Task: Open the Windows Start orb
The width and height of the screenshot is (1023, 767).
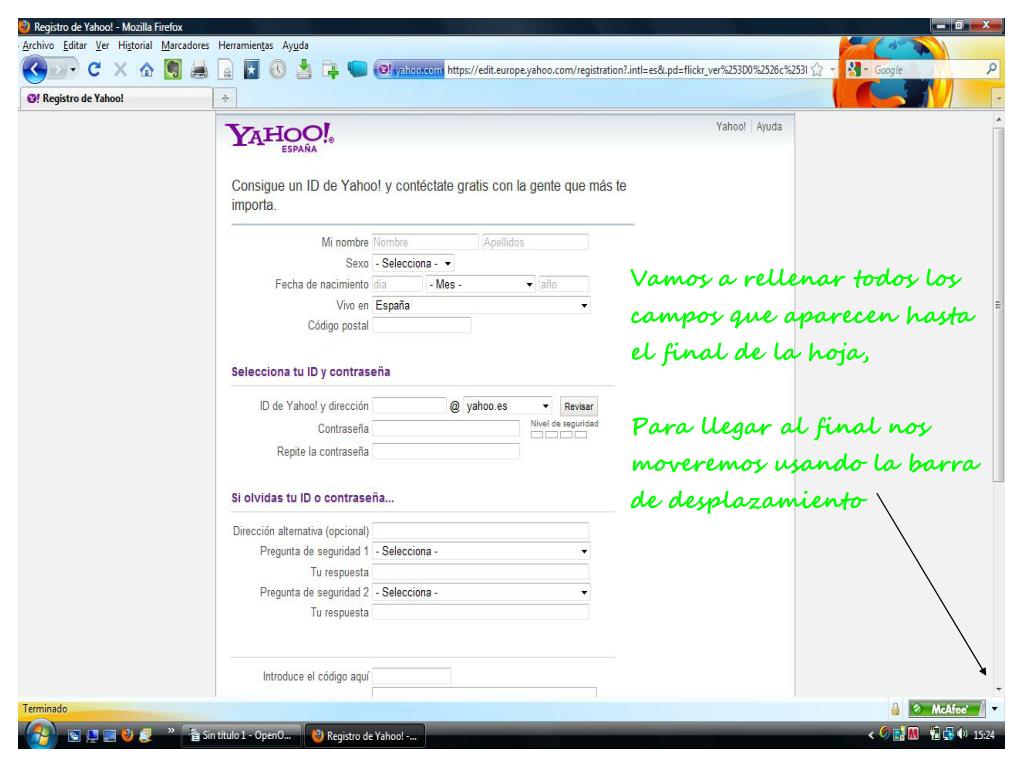Action: pos(41,735)
